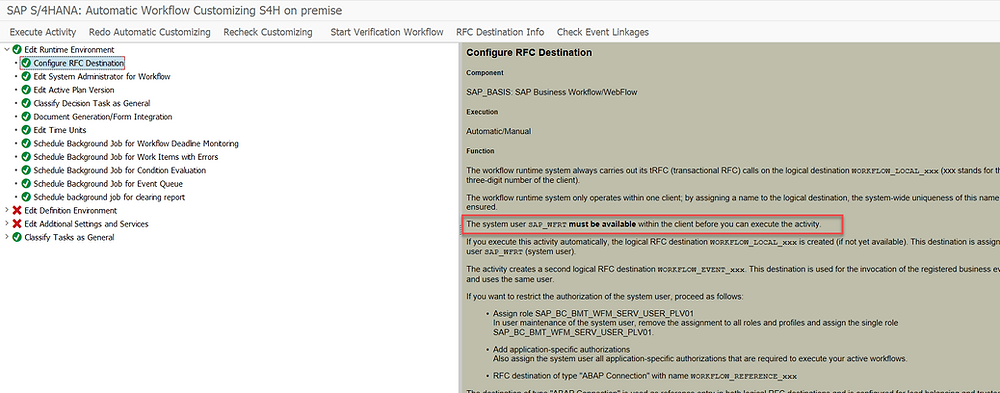Open RFC Destination Info
This screenshot has height=393, width=1000.
tap(500, 32)
